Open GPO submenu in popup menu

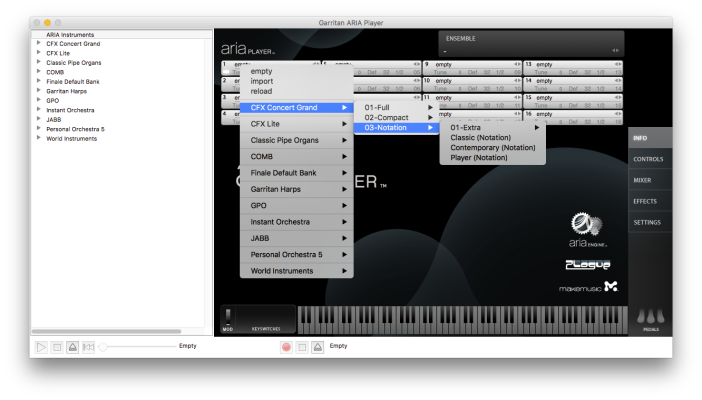pyautogui.click(x=296, y=206)
